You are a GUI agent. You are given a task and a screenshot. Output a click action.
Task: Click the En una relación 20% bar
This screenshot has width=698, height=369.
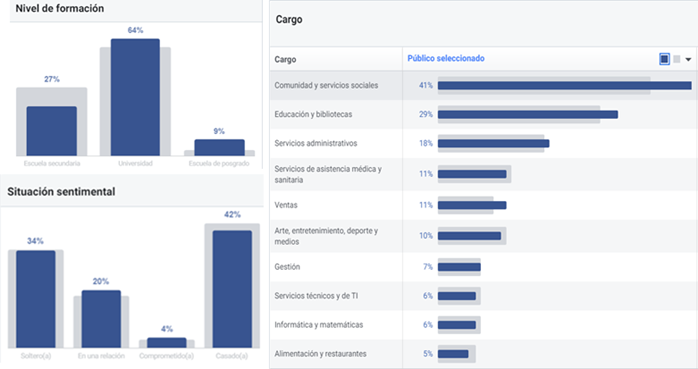(x=101, y=319)
